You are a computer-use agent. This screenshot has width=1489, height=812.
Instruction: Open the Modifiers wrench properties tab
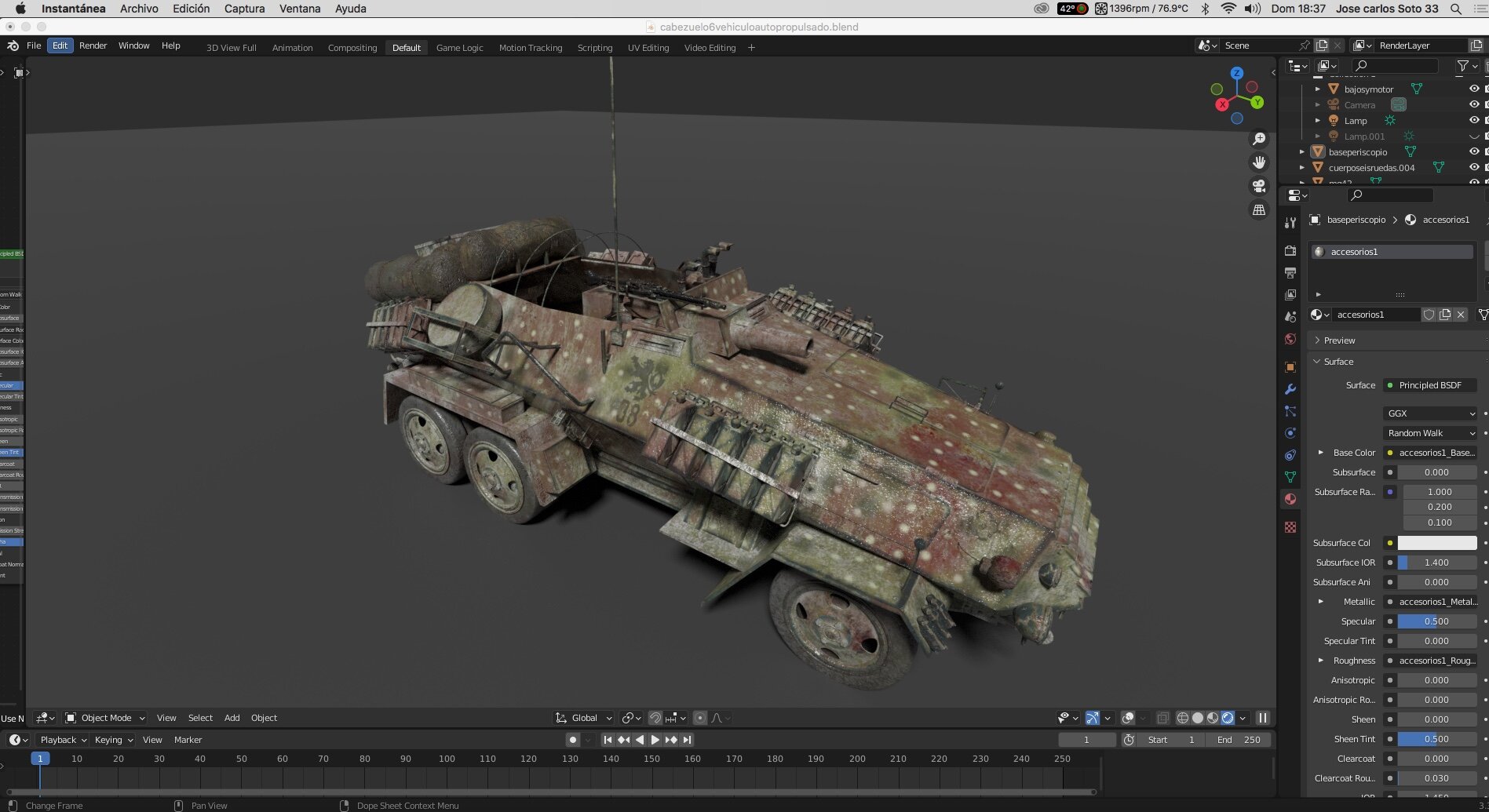click(1290, 389)
